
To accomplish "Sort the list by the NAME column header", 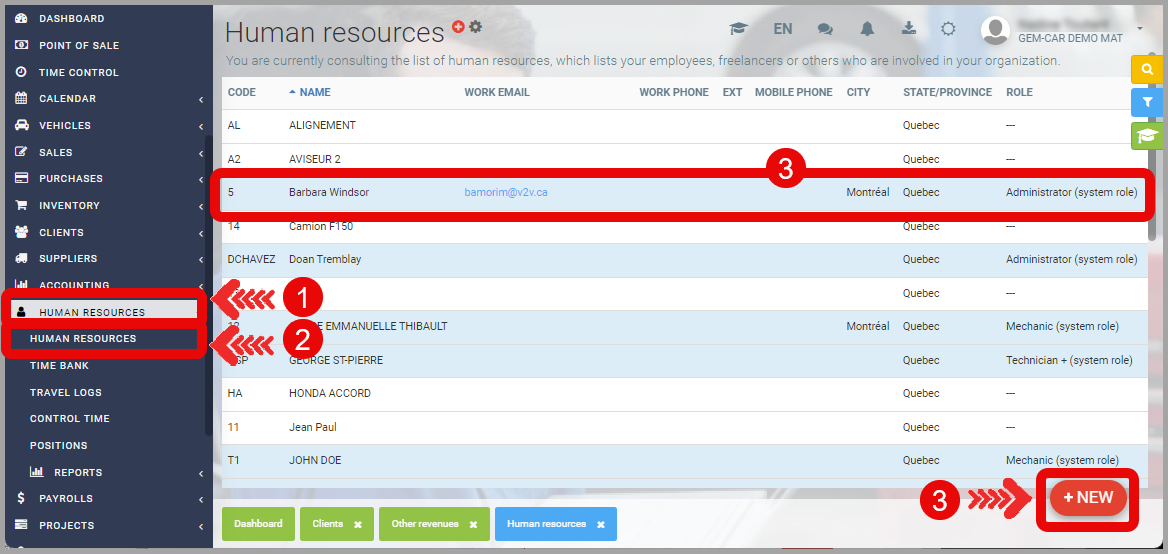I will click(314, 92).
